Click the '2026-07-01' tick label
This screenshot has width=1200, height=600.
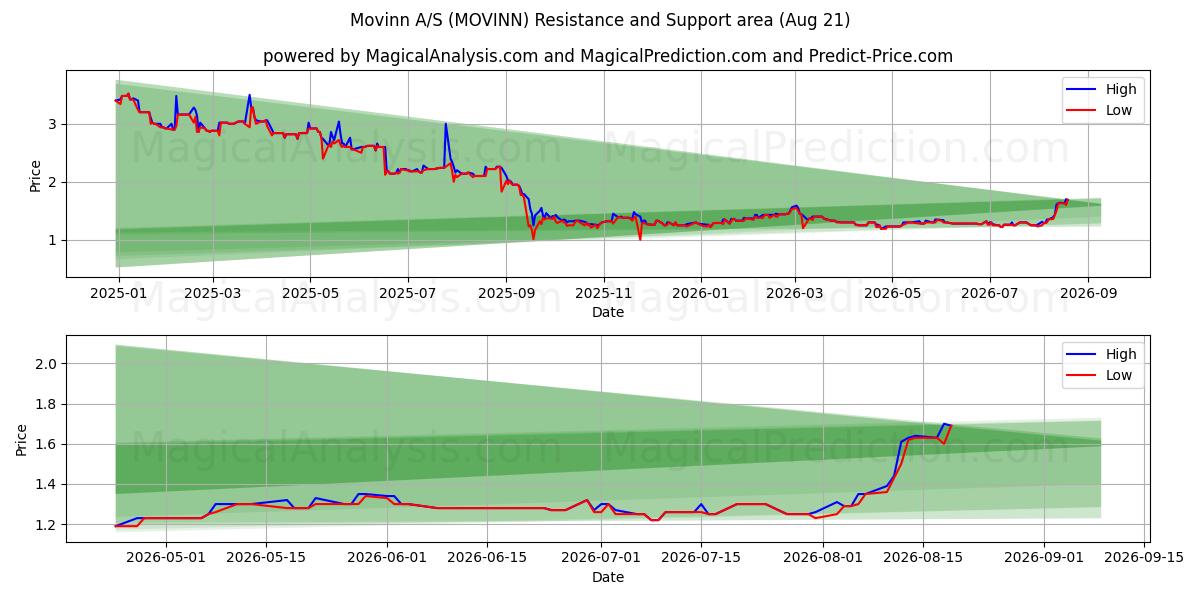pyautogui.click(x=603, y=558)
